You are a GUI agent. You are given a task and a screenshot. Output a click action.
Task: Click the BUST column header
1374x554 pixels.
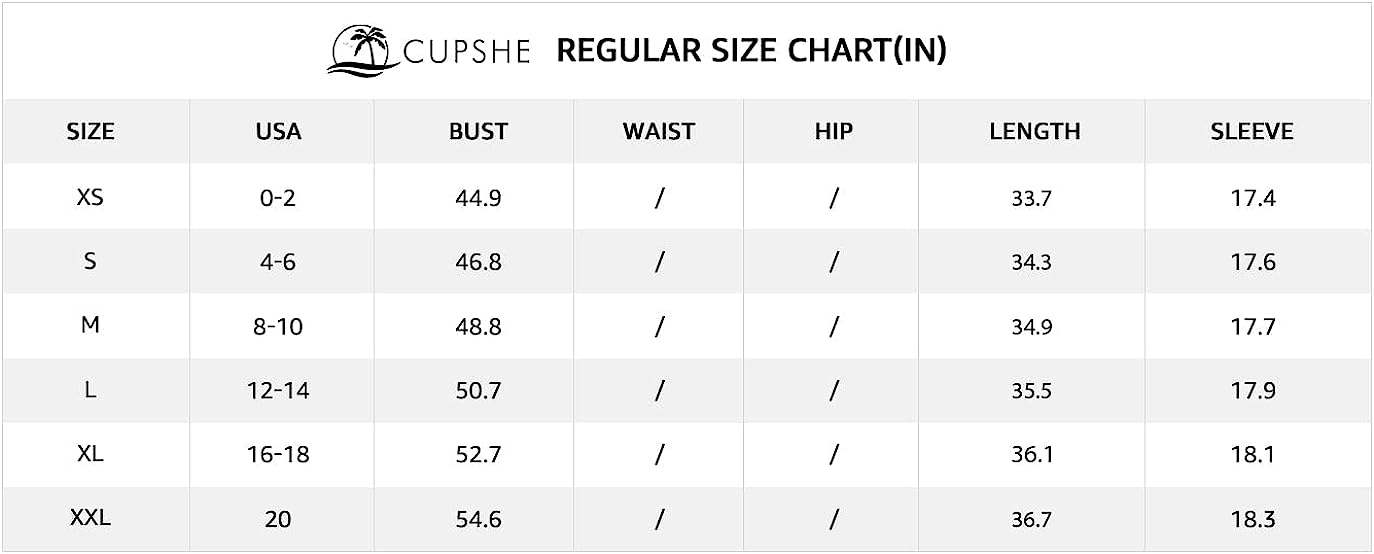tap(478, 131)
